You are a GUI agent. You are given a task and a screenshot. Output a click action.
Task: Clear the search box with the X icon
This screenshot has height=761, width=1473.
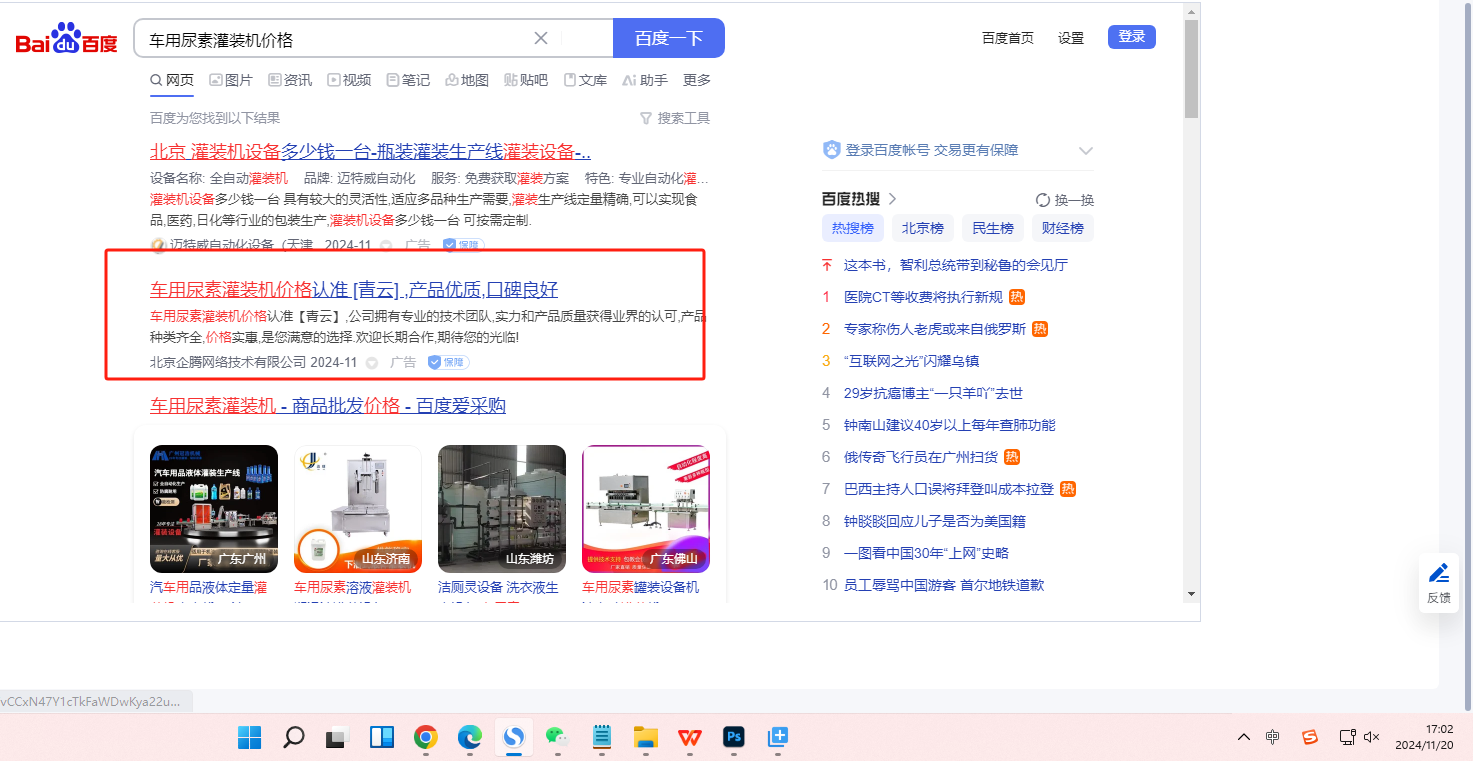click(541, 38)
